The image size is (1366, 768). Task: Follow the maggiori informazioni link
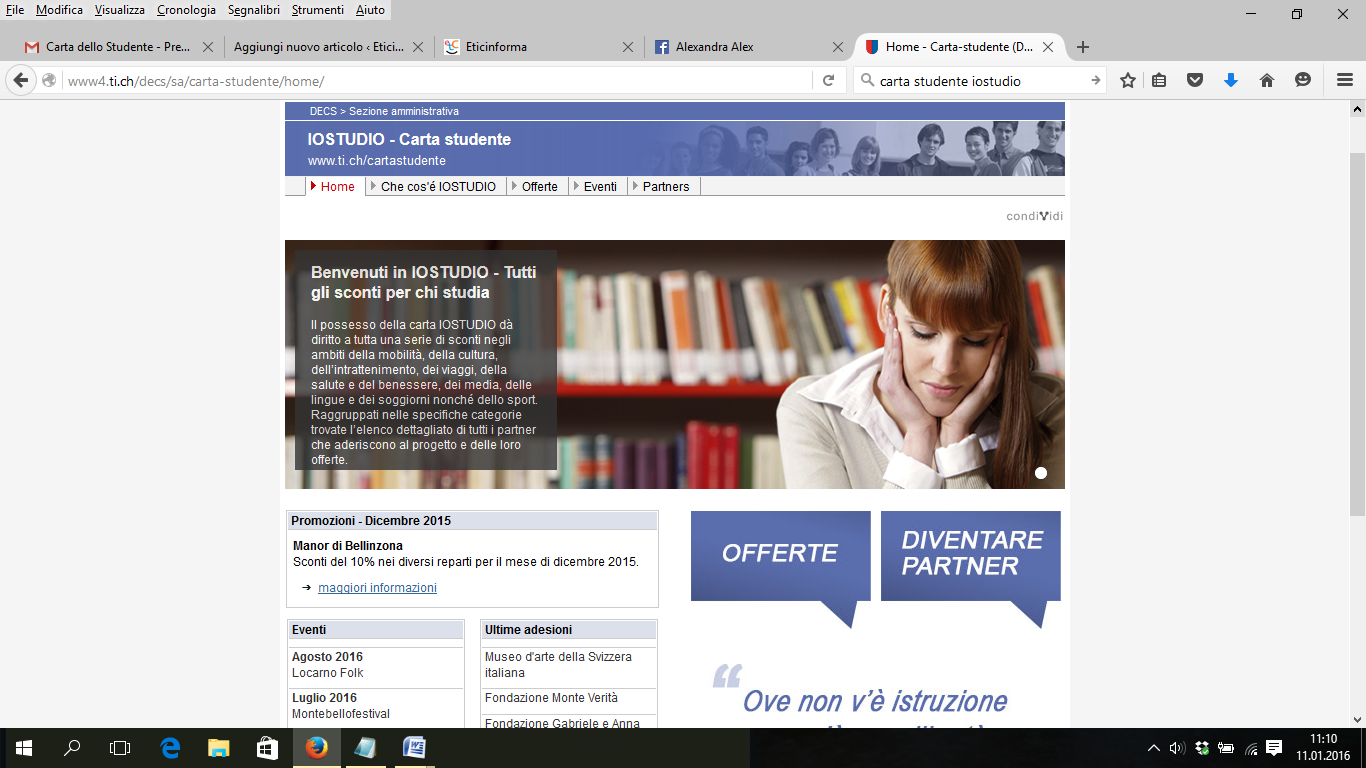pyautogui.click(x=377, y=588)
